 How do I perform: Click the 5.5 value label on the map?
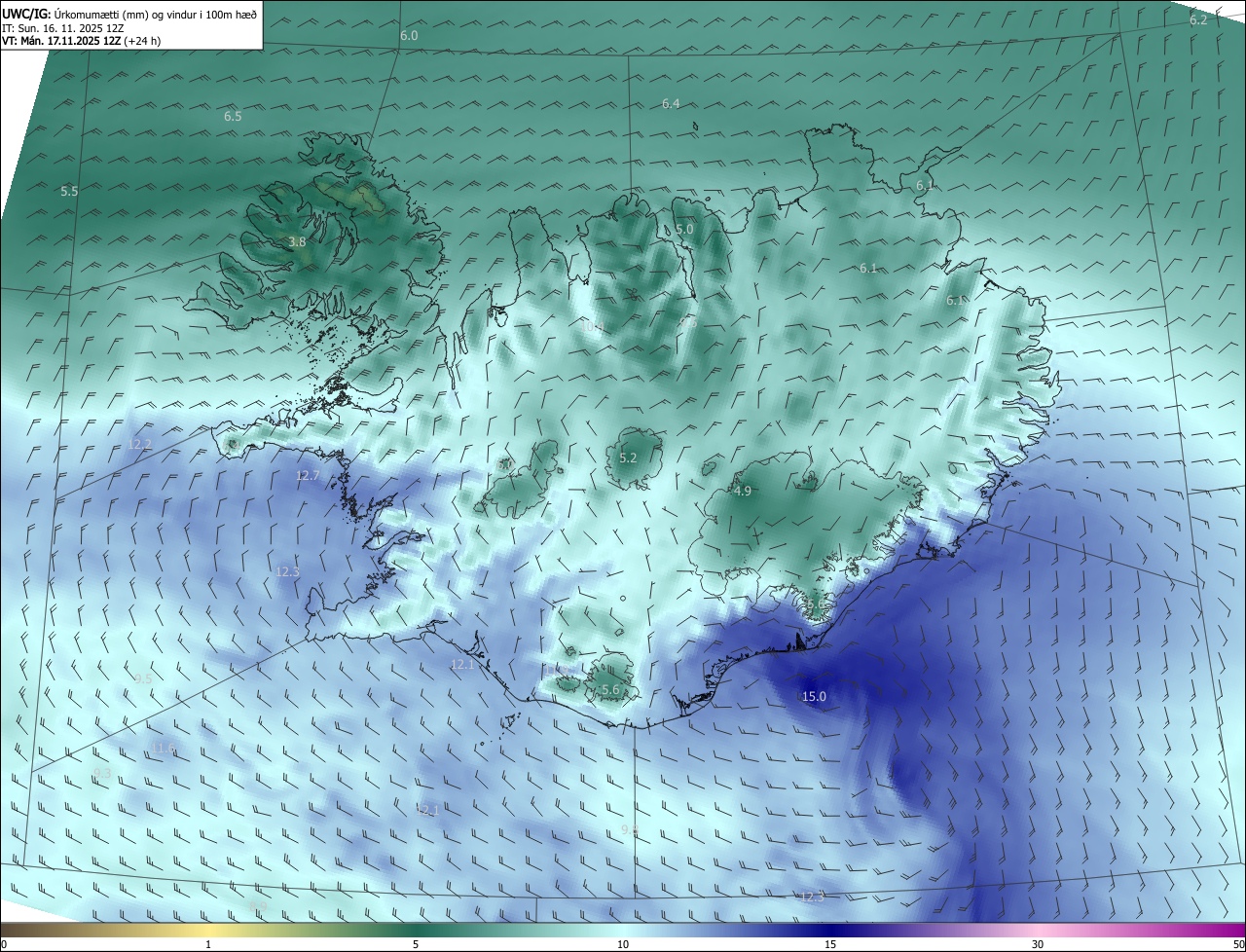pos(69,192)
